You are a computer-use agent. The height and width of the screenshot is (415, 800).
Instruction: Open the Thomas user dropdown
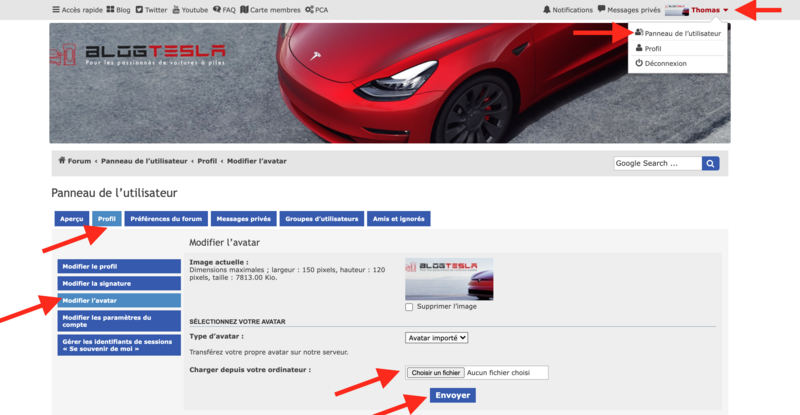coord(710,10)
